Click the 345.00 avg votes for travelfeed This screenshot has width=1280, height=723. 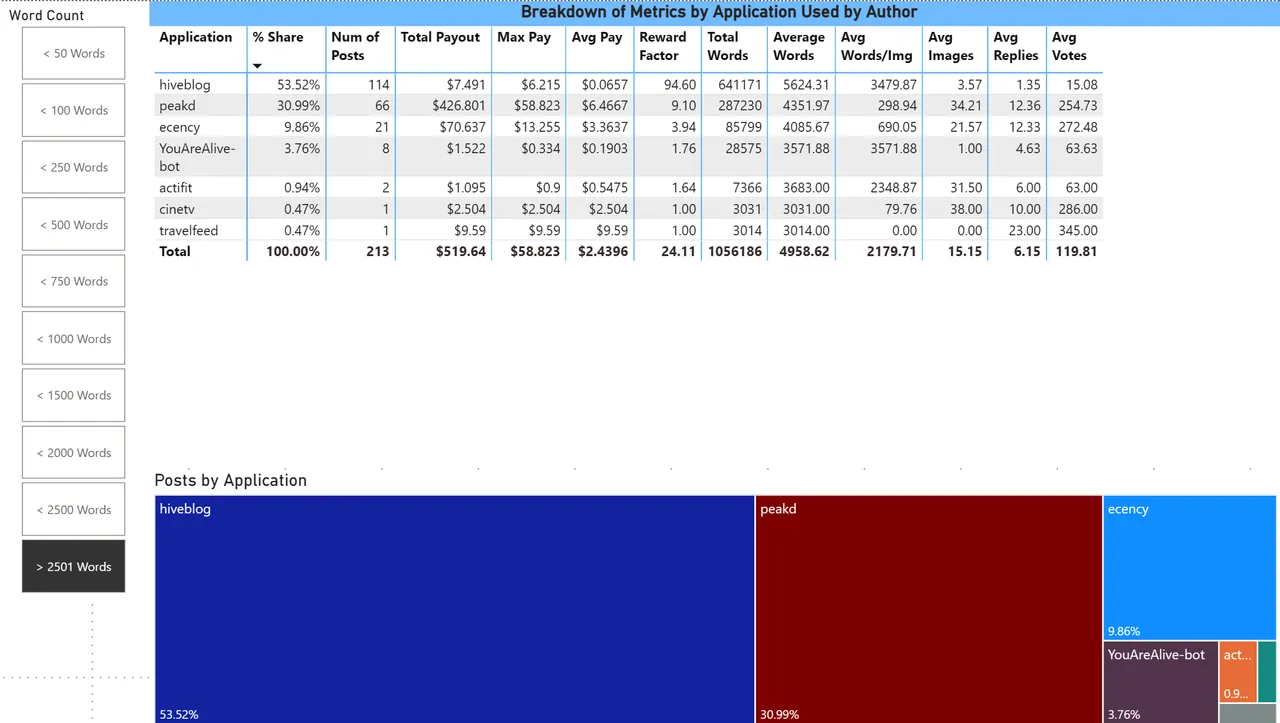pos(1077,230)
